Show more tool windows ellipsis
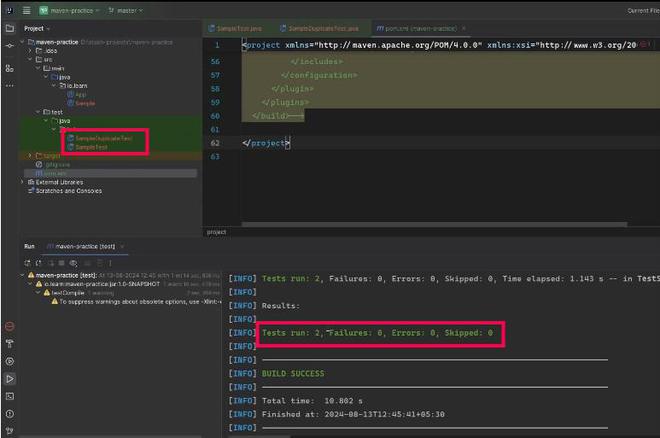This screenshot has height=438, width=660. pyautogui.click(x=10, y=85)
